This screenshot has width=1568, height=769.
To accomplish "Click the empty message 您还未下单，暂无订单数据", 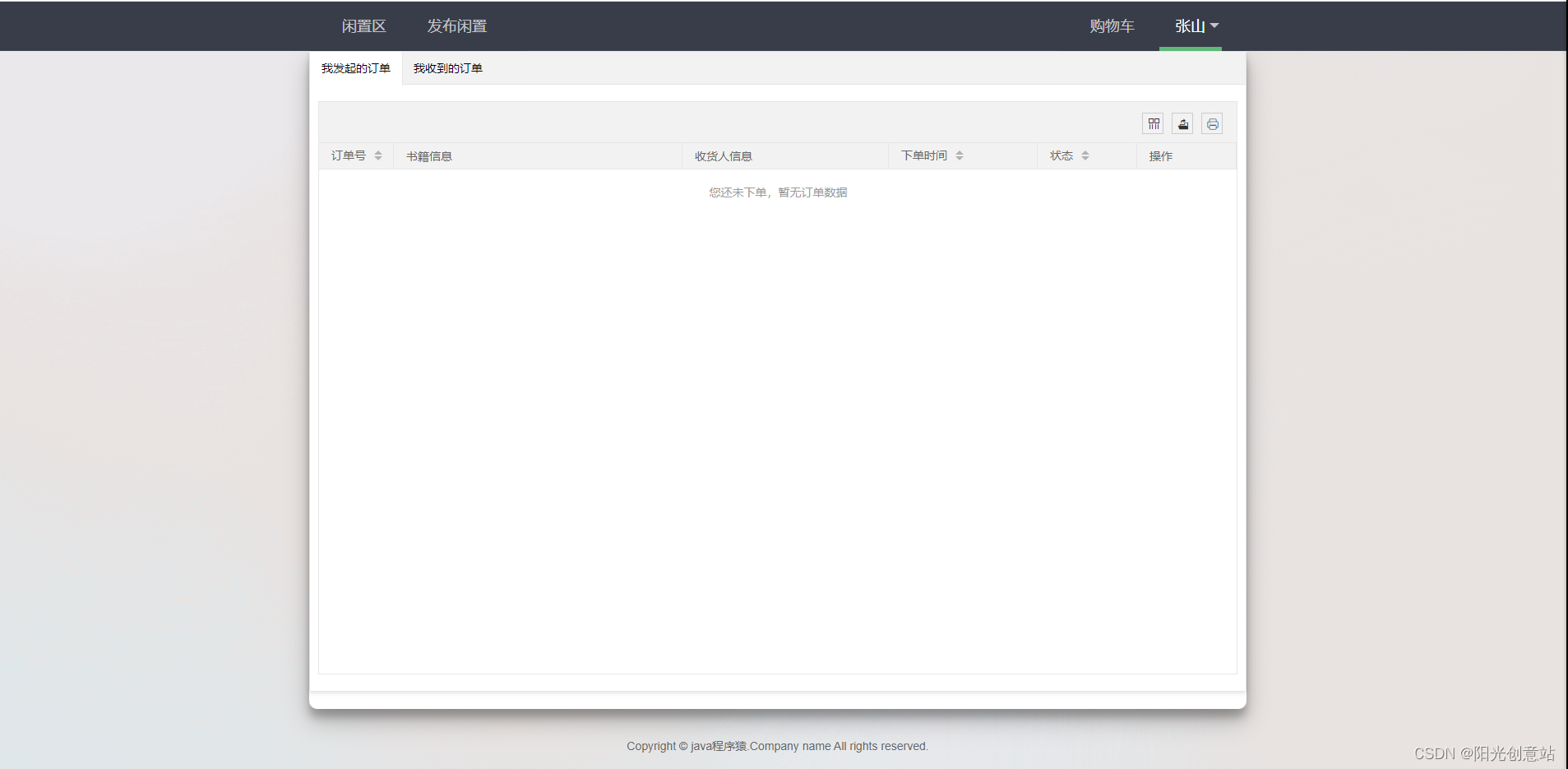I will tap(778, 192).
